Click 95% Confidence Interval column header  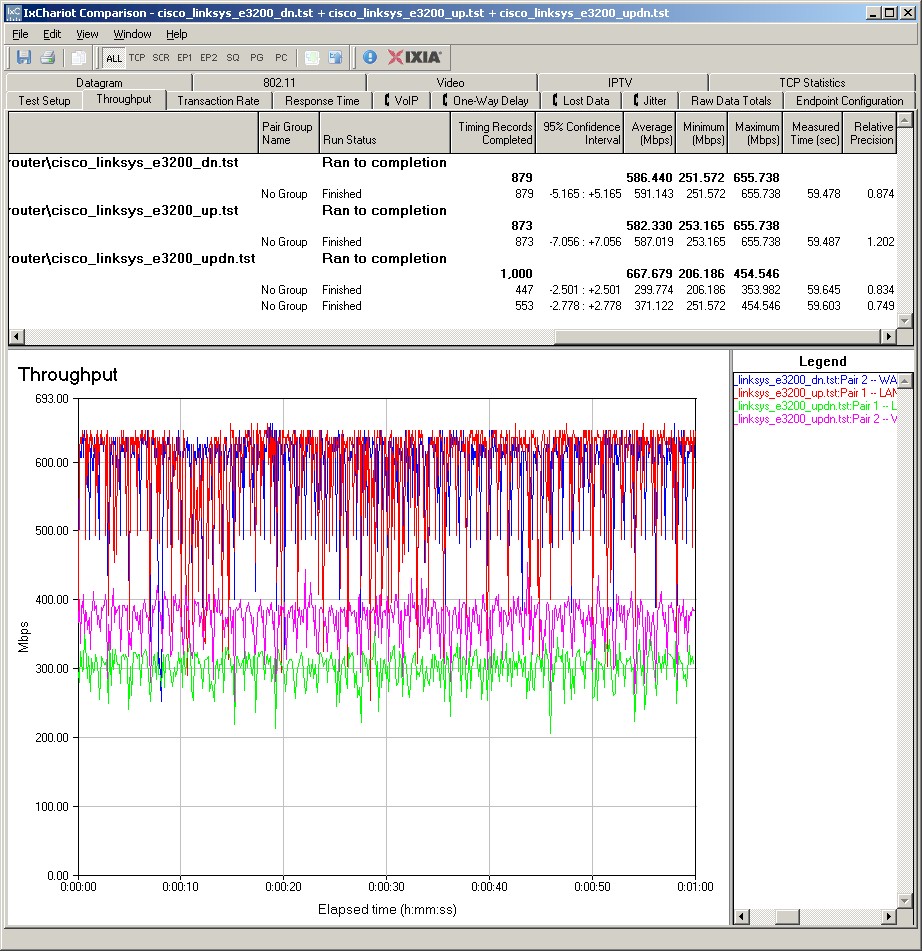(x=580, y=133)
